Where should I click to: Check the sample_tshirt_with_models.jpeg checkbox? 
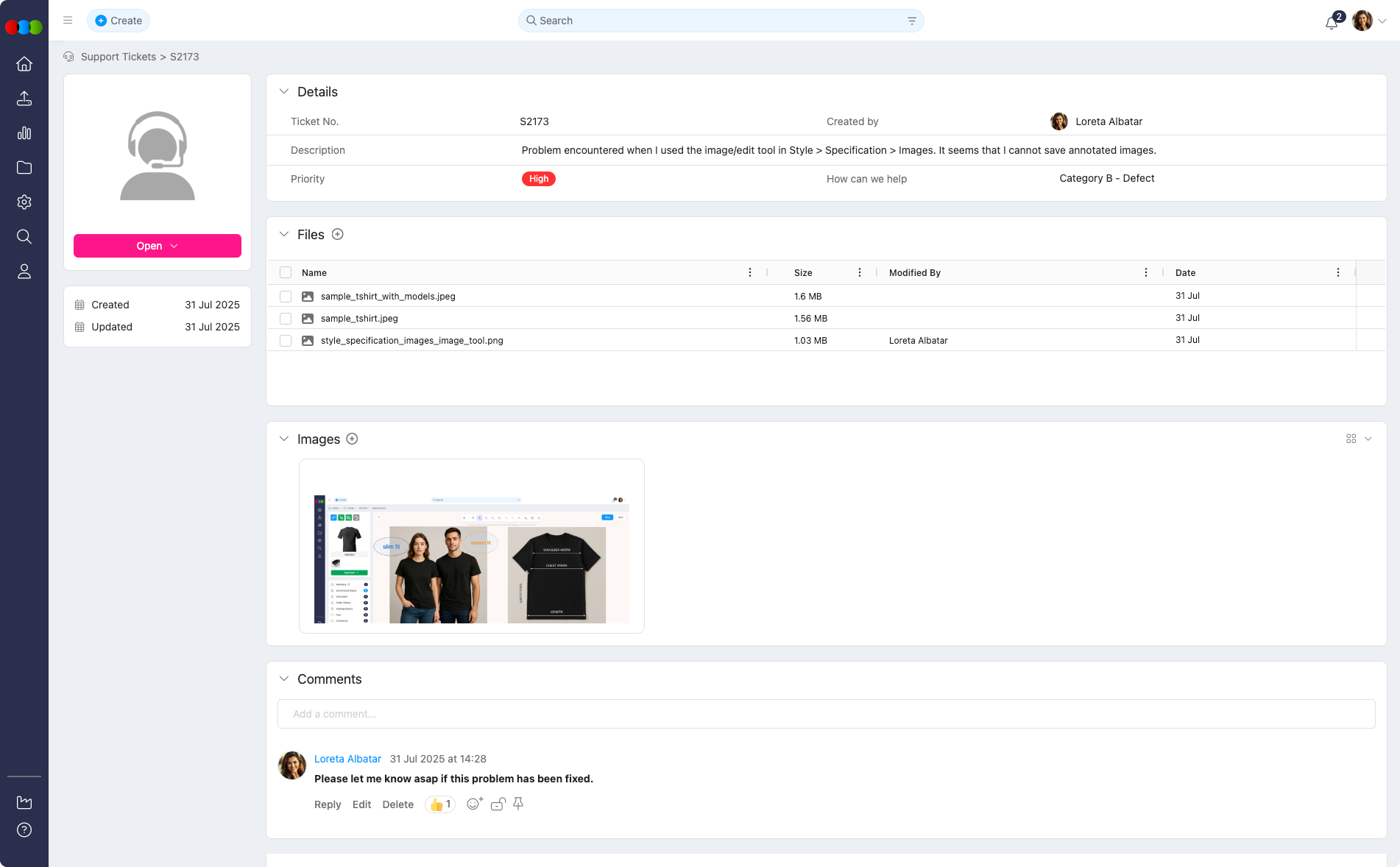tap(286, 297)
